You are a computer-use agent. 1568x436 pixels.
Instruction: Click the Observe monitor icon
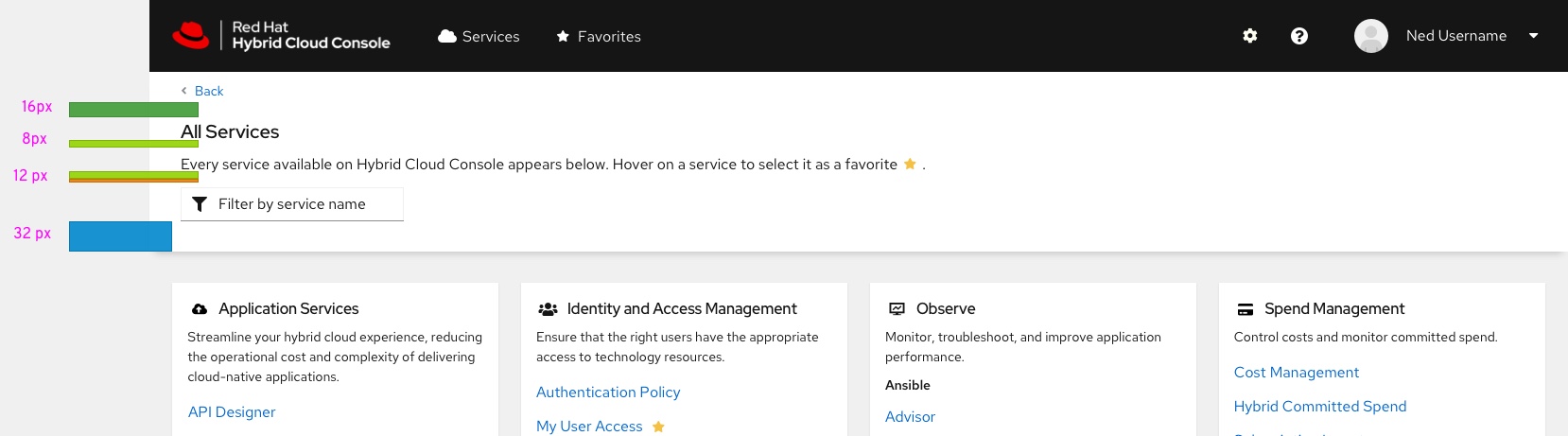897,309
